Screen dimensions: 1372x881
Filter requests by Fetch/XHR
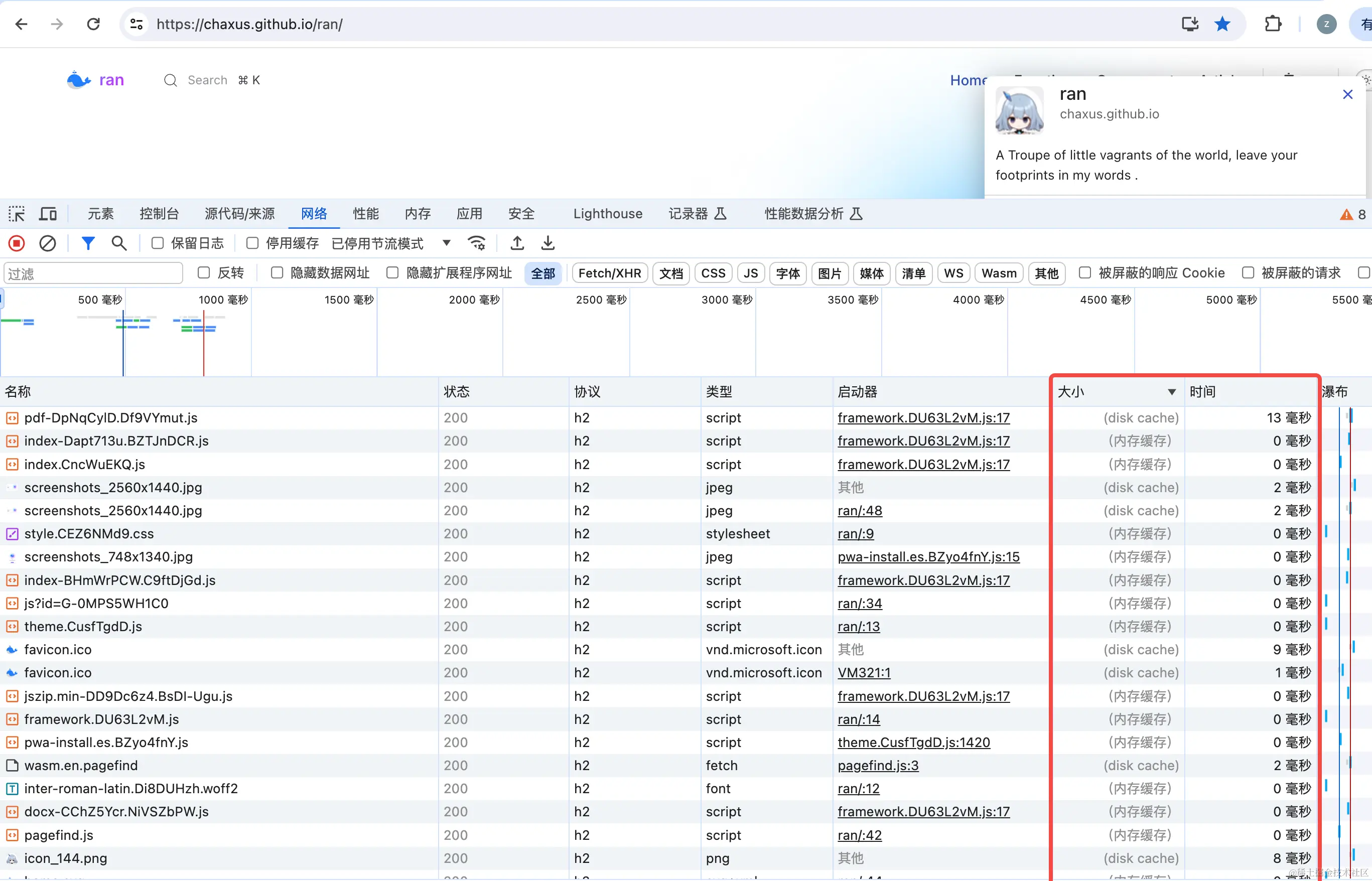[609, 273]
